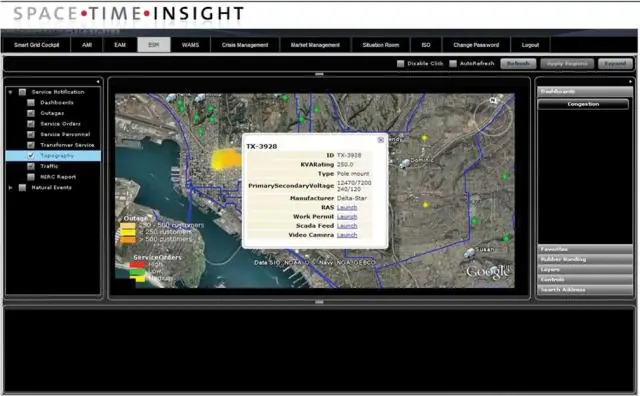Expand the Rubber Banding accordion section
Screen dimensions: 640x396
coord(585,259)
